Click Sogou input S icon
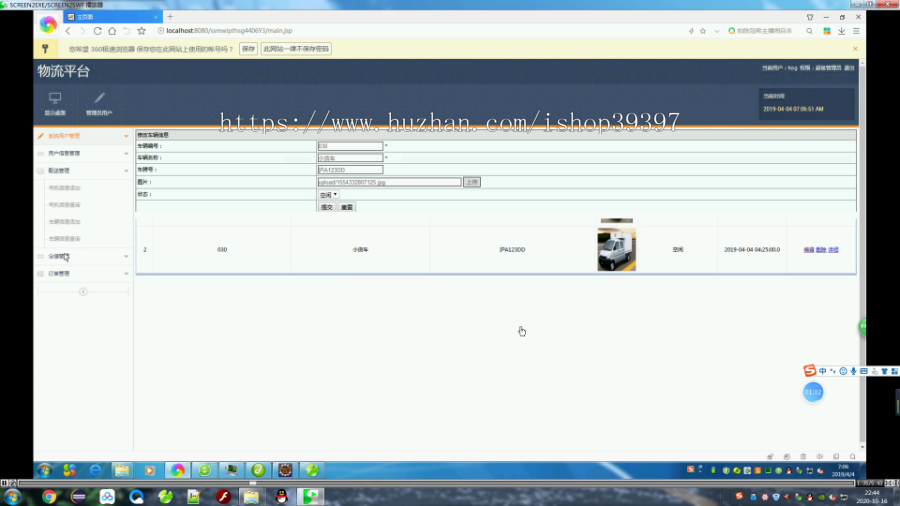This screenshot has width=900, height=506. coord(809,371)
